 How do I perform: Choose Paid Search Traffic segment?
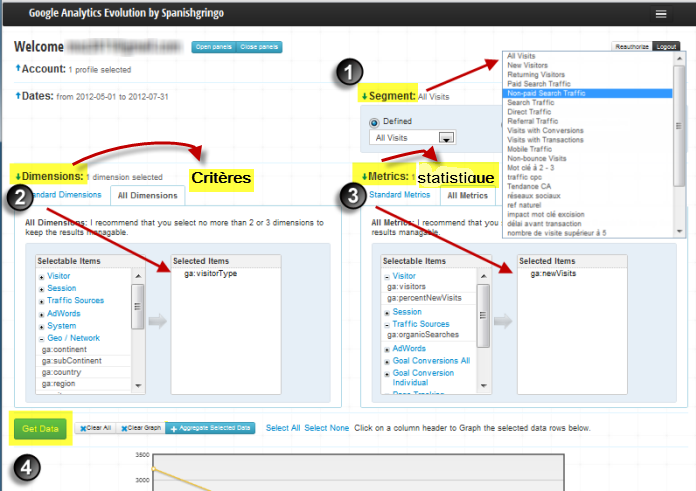coord(539,84)
